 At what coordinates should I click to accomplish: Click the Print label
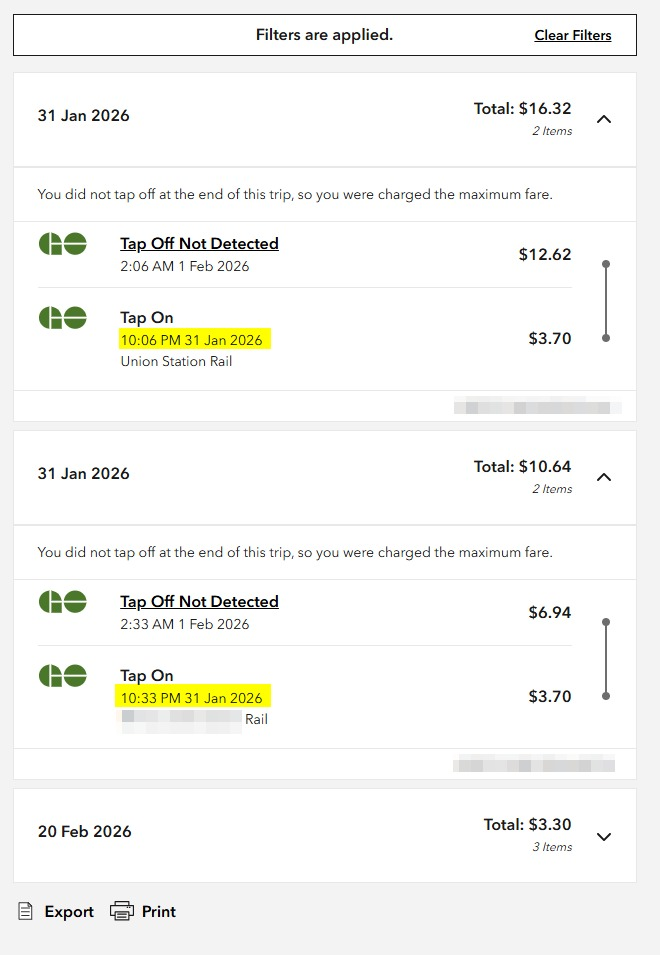pos(159,912)
